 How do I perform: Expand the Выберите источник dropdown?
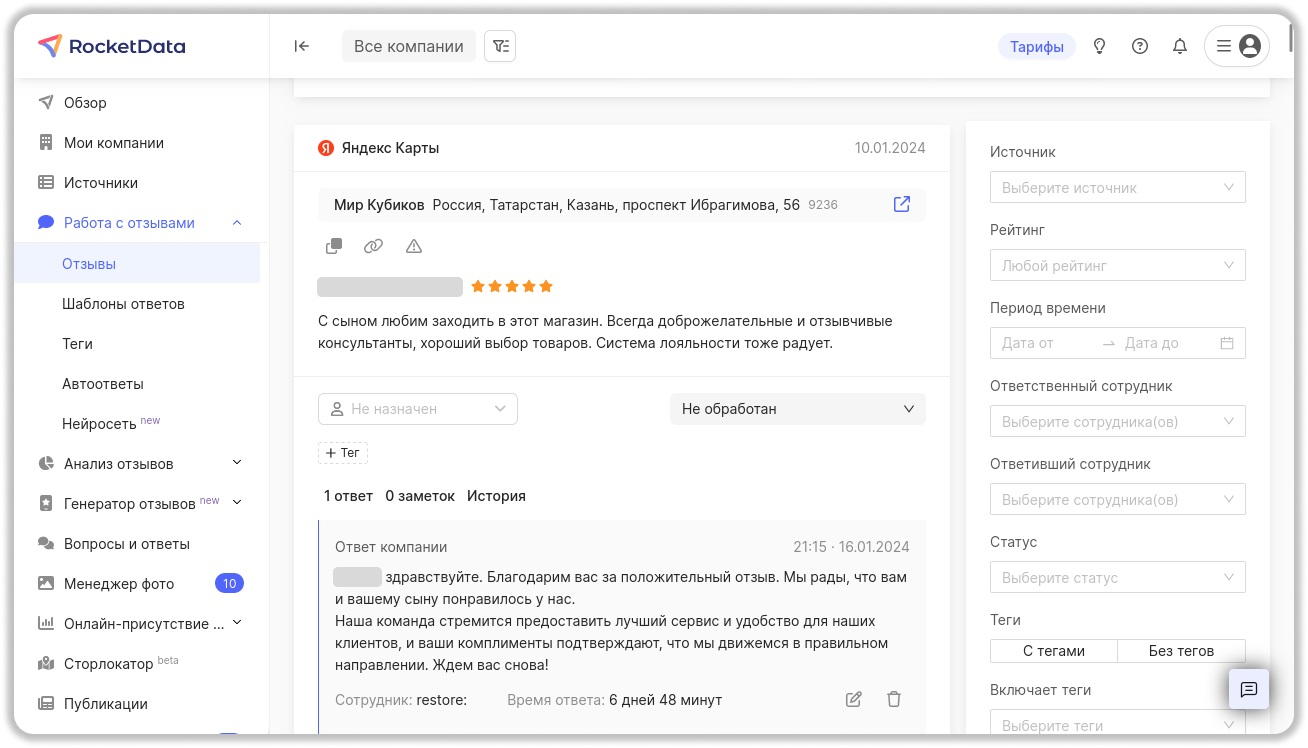[x=1117, y=188]
